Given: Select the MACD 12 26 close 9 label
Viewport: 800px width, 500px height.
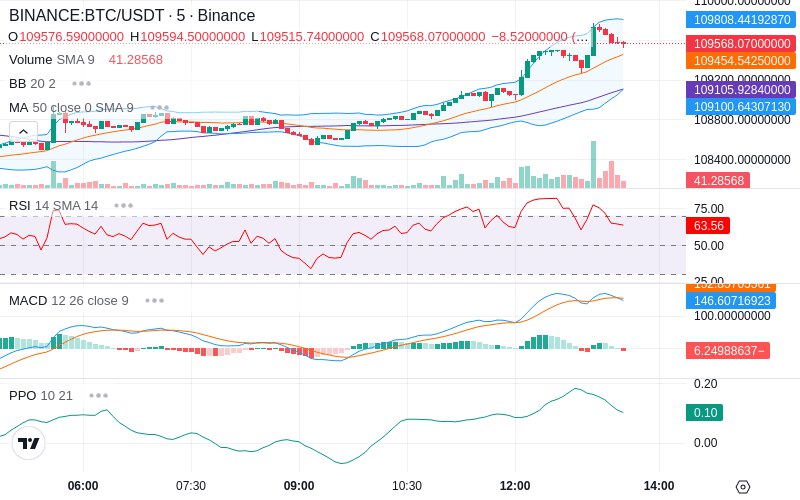Looking at the screenshot, I should click(68, 301).
